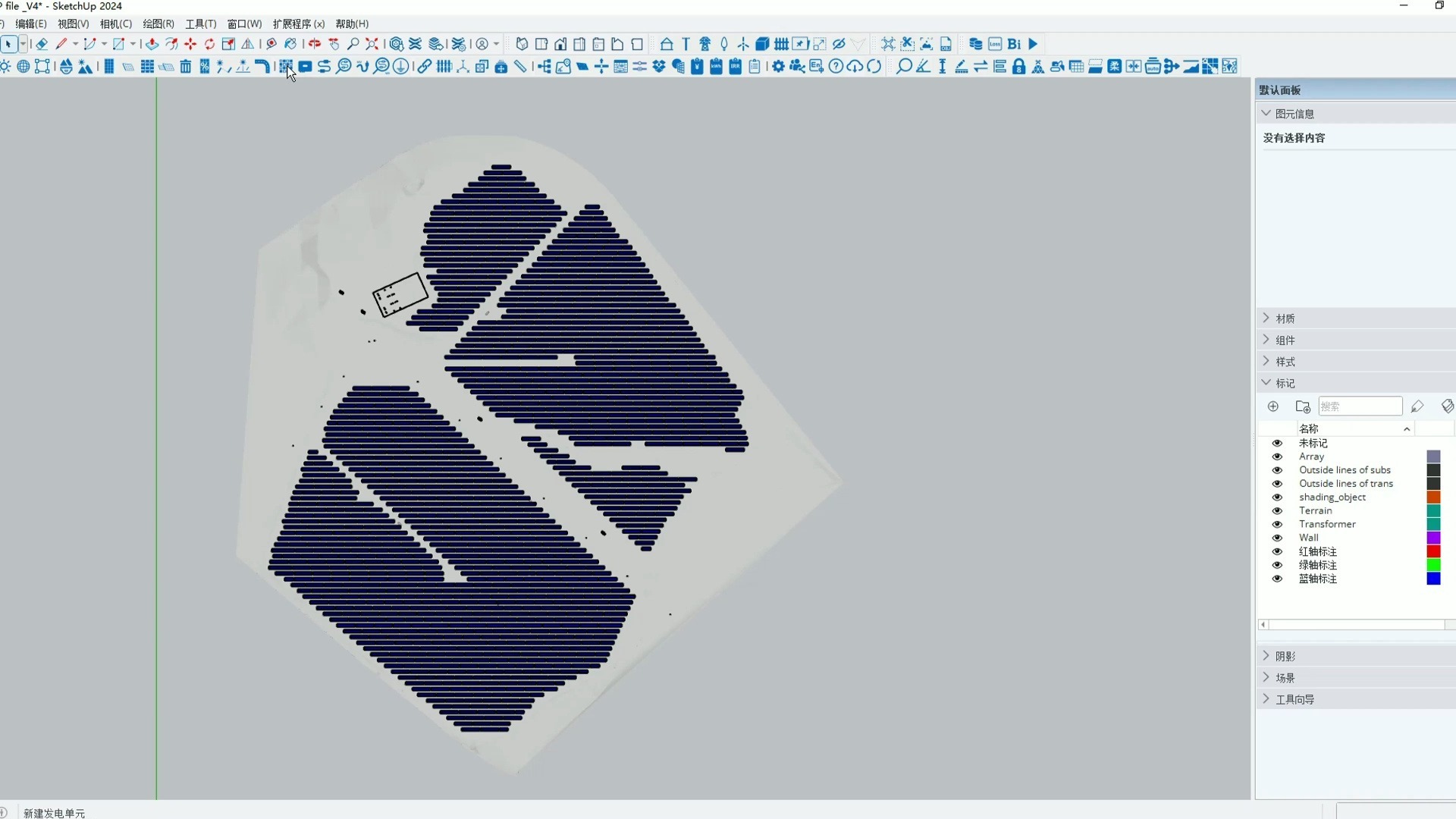This screenshot has width=1456, height=819.
Task: Click the trash can delete icon
Action: (x=186, y=67)
